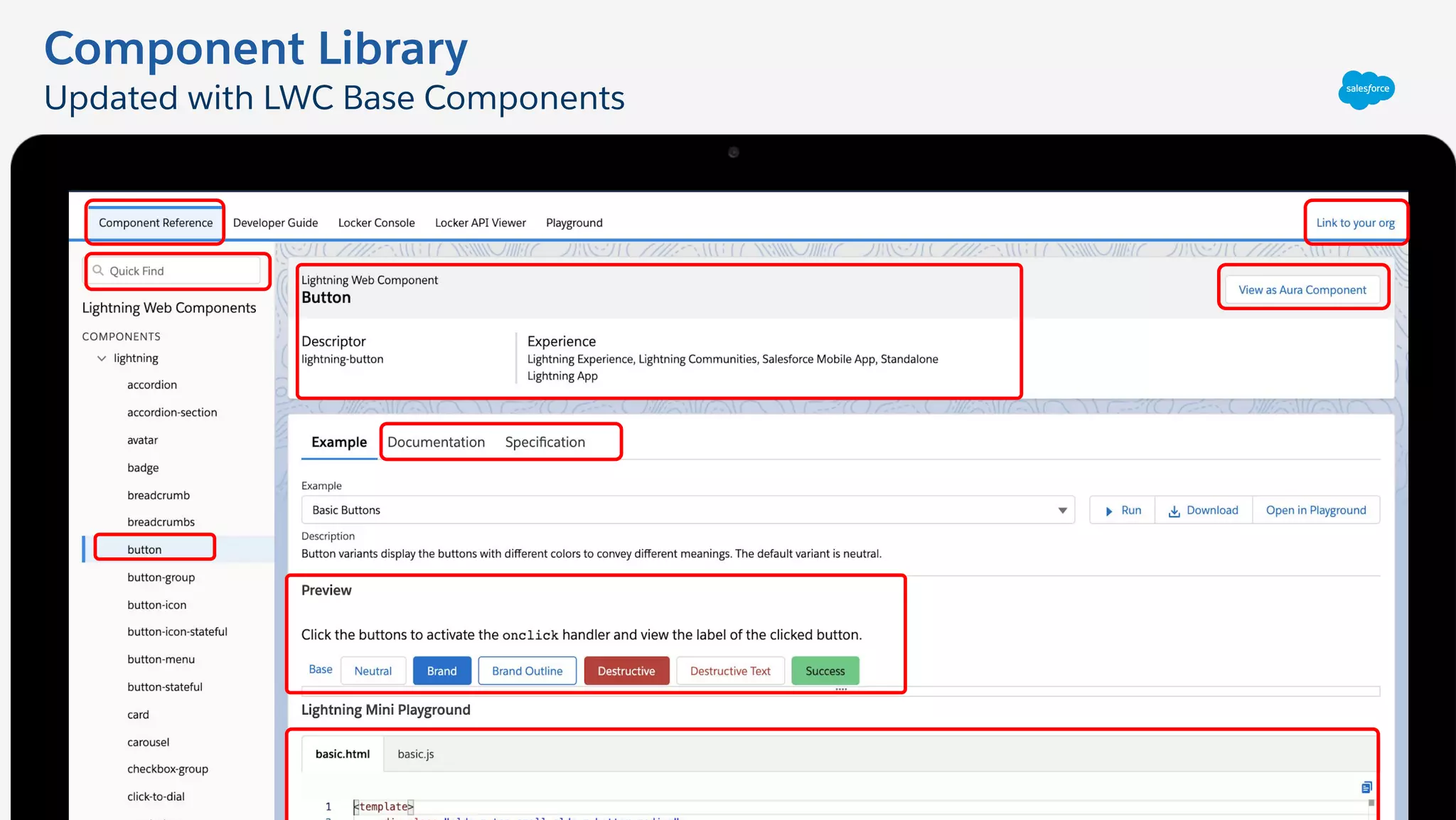Open the basic.js file tab

pyautogui.click(x=415, y=755)
